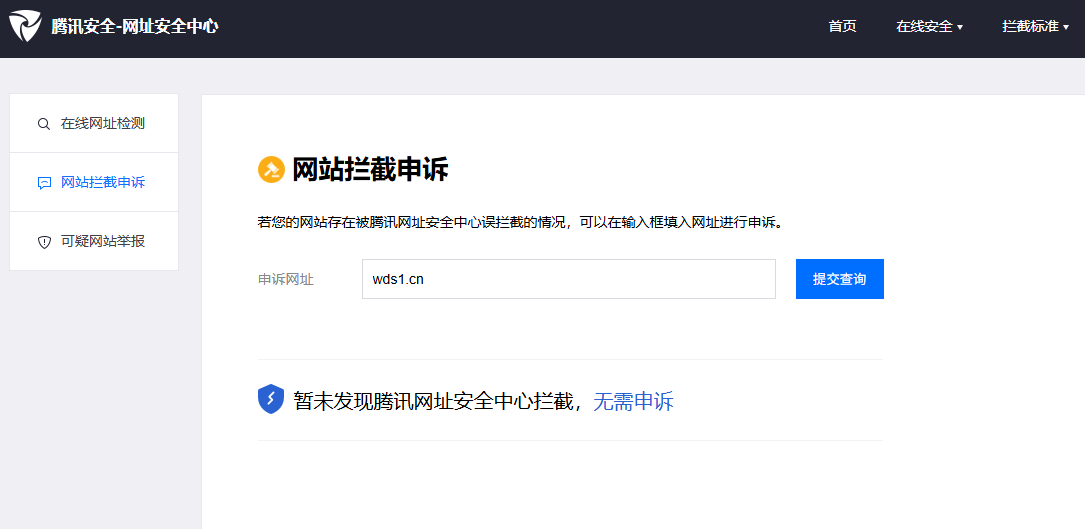Image resolution: width=1085 pixels, height=529 pixels.
Task: Expand the 拦截标准 dropdown menu
Action: pyautogui.click(x=1036, y=27)
